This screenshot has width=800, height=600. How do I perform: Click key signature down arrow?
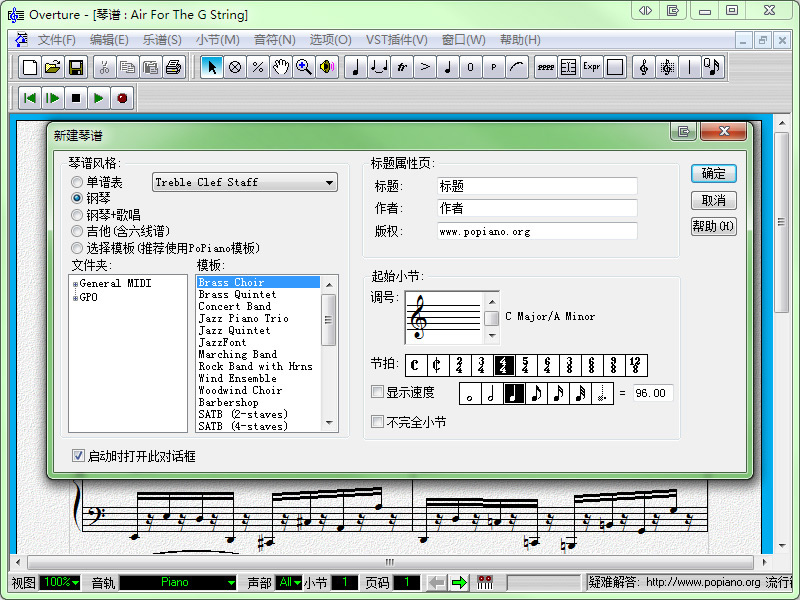(x=492, y=336)
